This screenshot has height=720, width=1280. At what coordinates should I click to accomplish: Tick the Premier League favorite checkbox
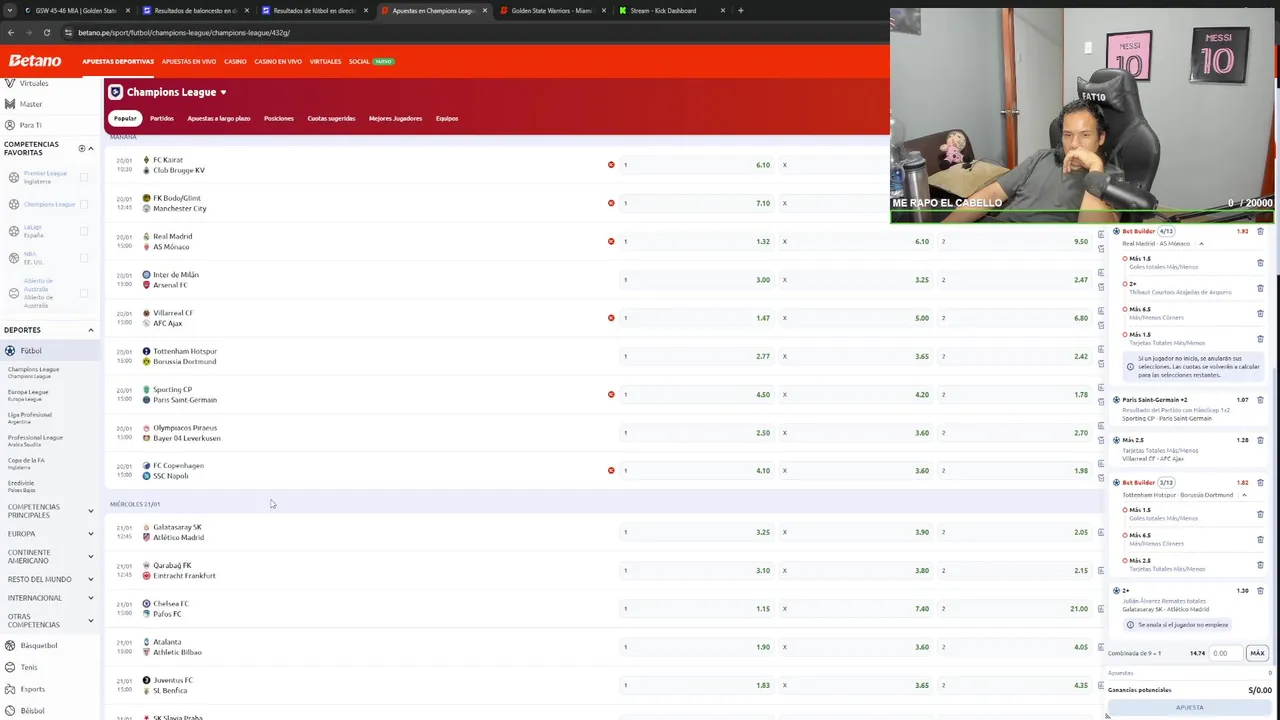[x=84, y=177]
